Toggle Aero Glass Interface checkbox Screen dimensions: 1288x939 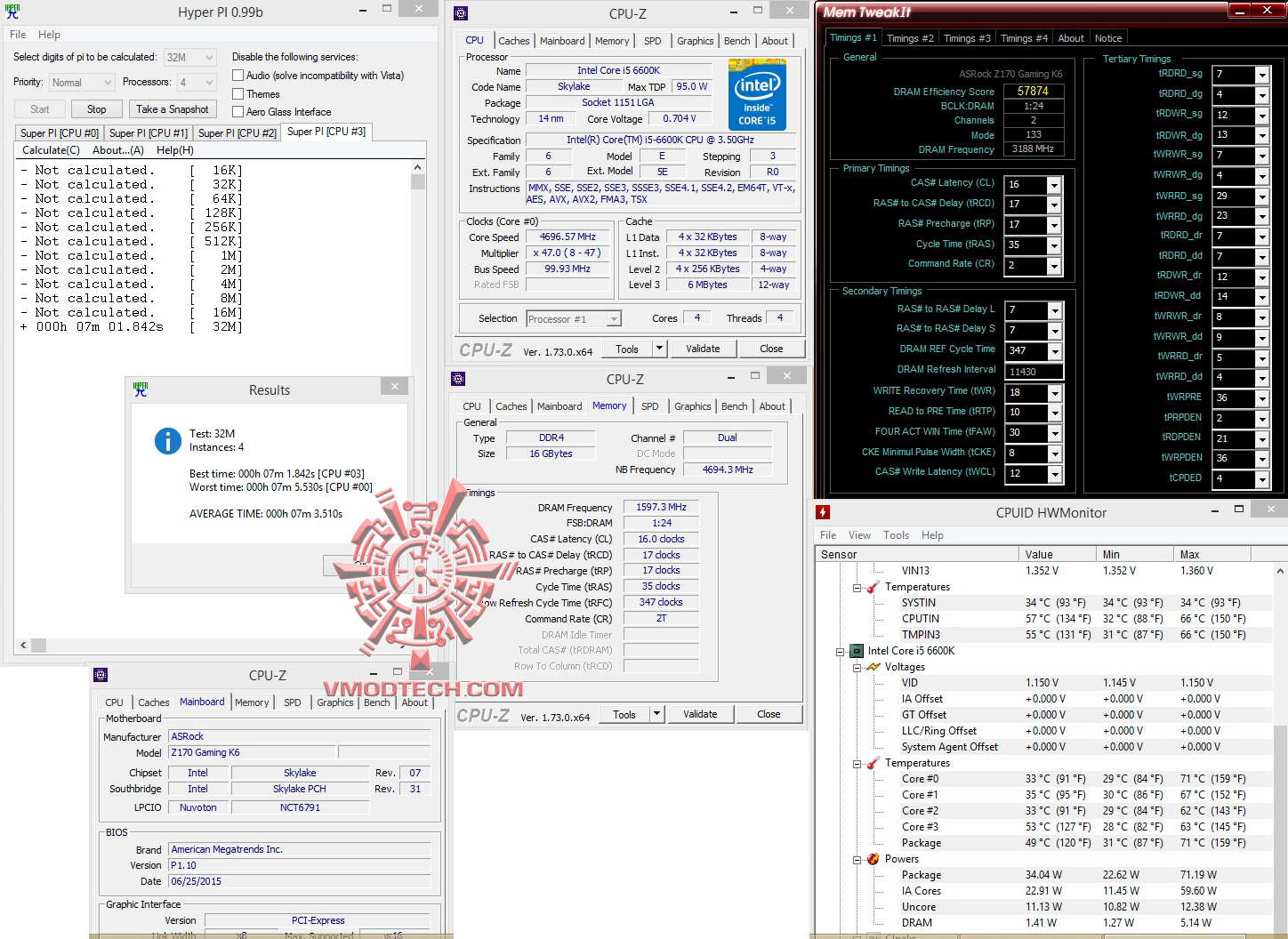pyautogui.click(x=237, y=111)
